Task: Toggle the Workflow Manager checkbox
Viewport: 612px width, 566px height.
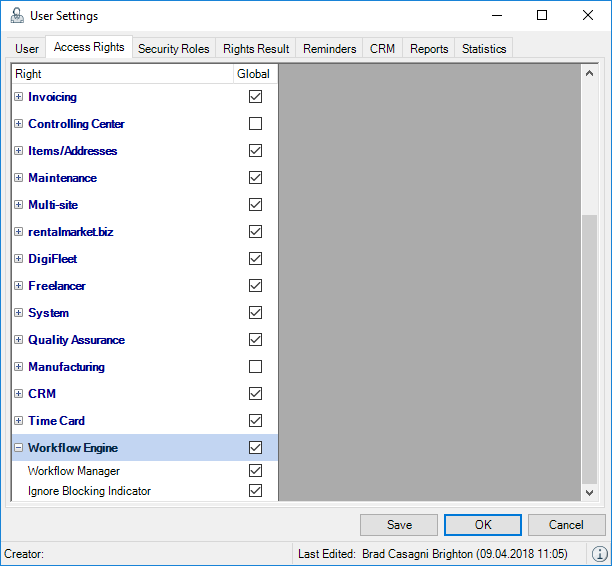Action: point(255,470)
